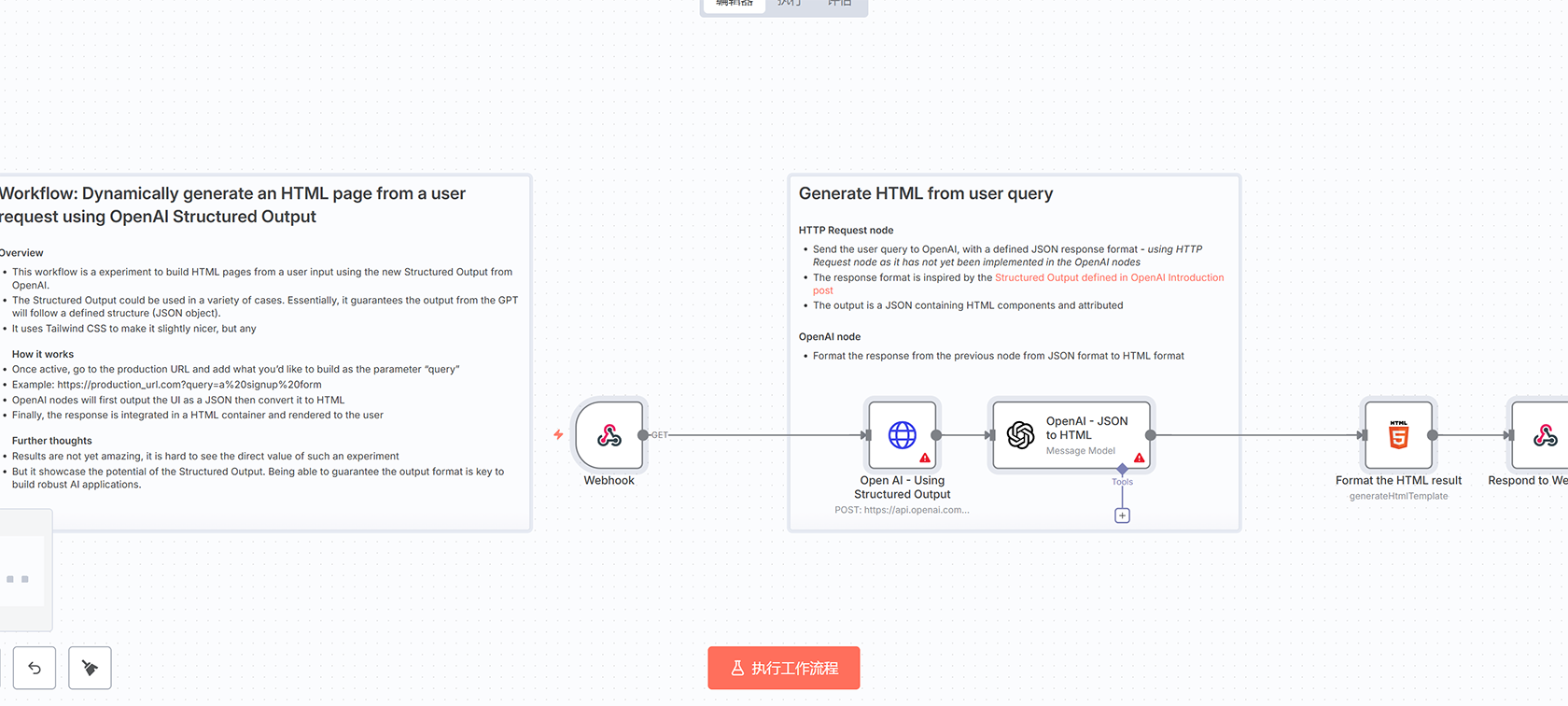1568x706 pixels.
Task: Open the OpenAI JSON to HTML node
Action: coord(1071,435)
